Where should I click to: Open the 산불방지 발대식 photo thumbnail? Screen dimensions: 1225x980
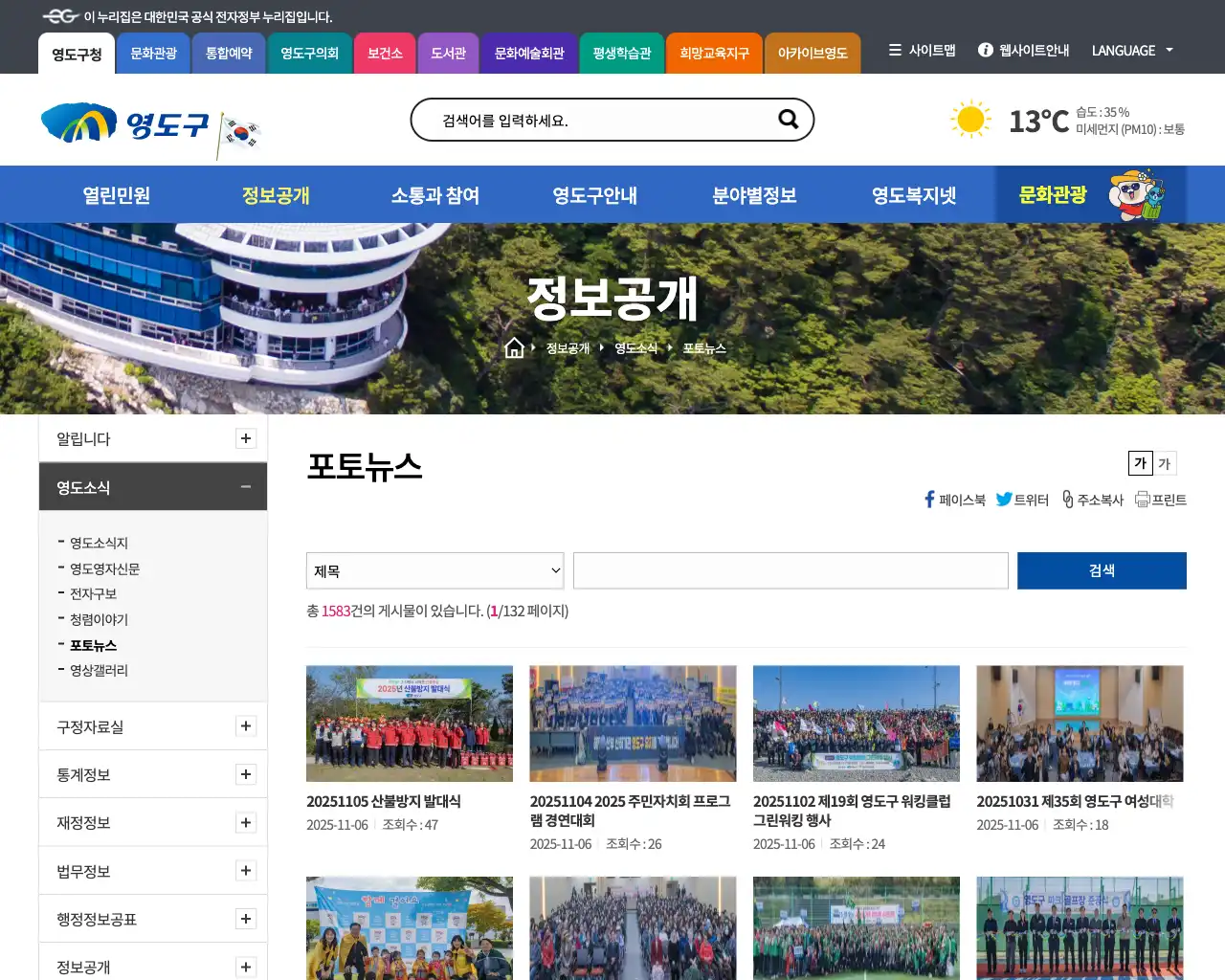click(410, 724)
